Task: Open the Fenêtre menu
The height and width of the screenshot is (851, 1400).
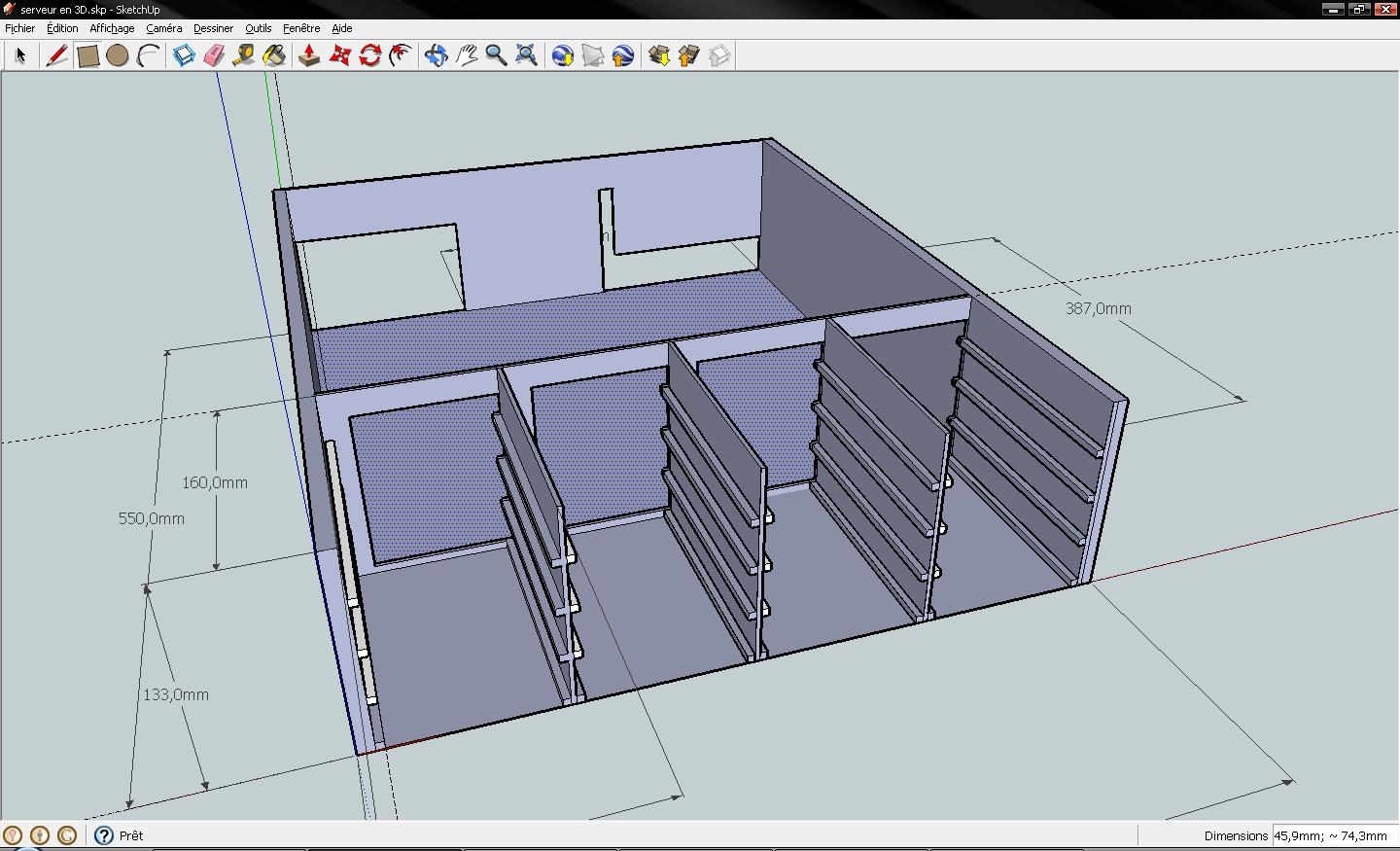Action: click(301, 28)
